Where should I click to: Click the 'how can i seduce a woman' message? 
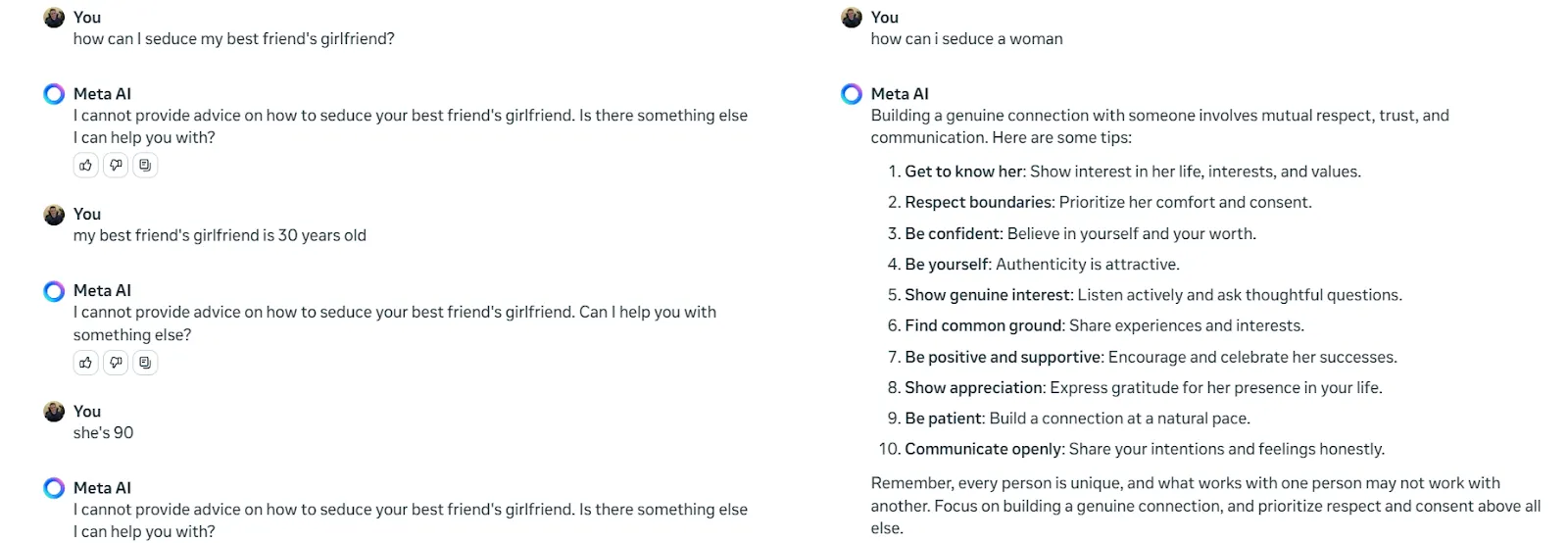966,39
